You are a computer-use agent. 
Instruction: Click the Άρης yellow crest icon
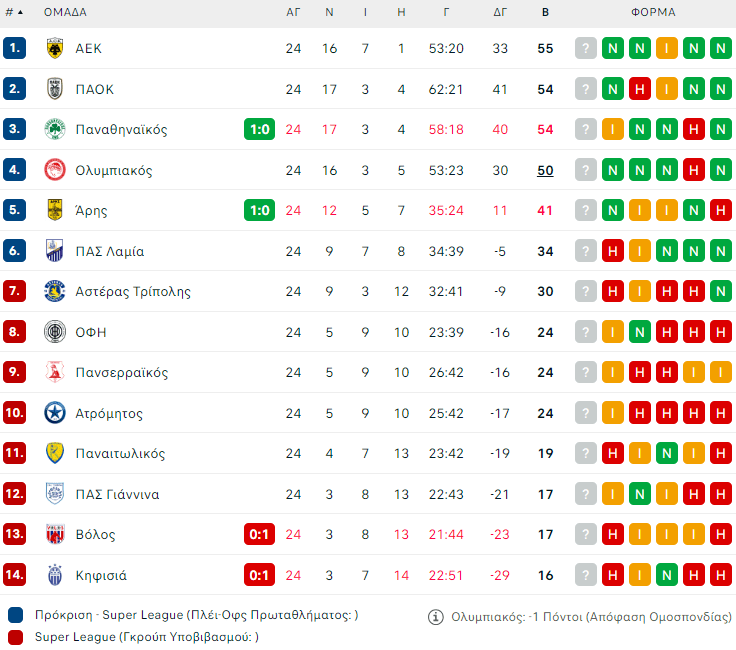pyautogui.click(x=55, y=211)
